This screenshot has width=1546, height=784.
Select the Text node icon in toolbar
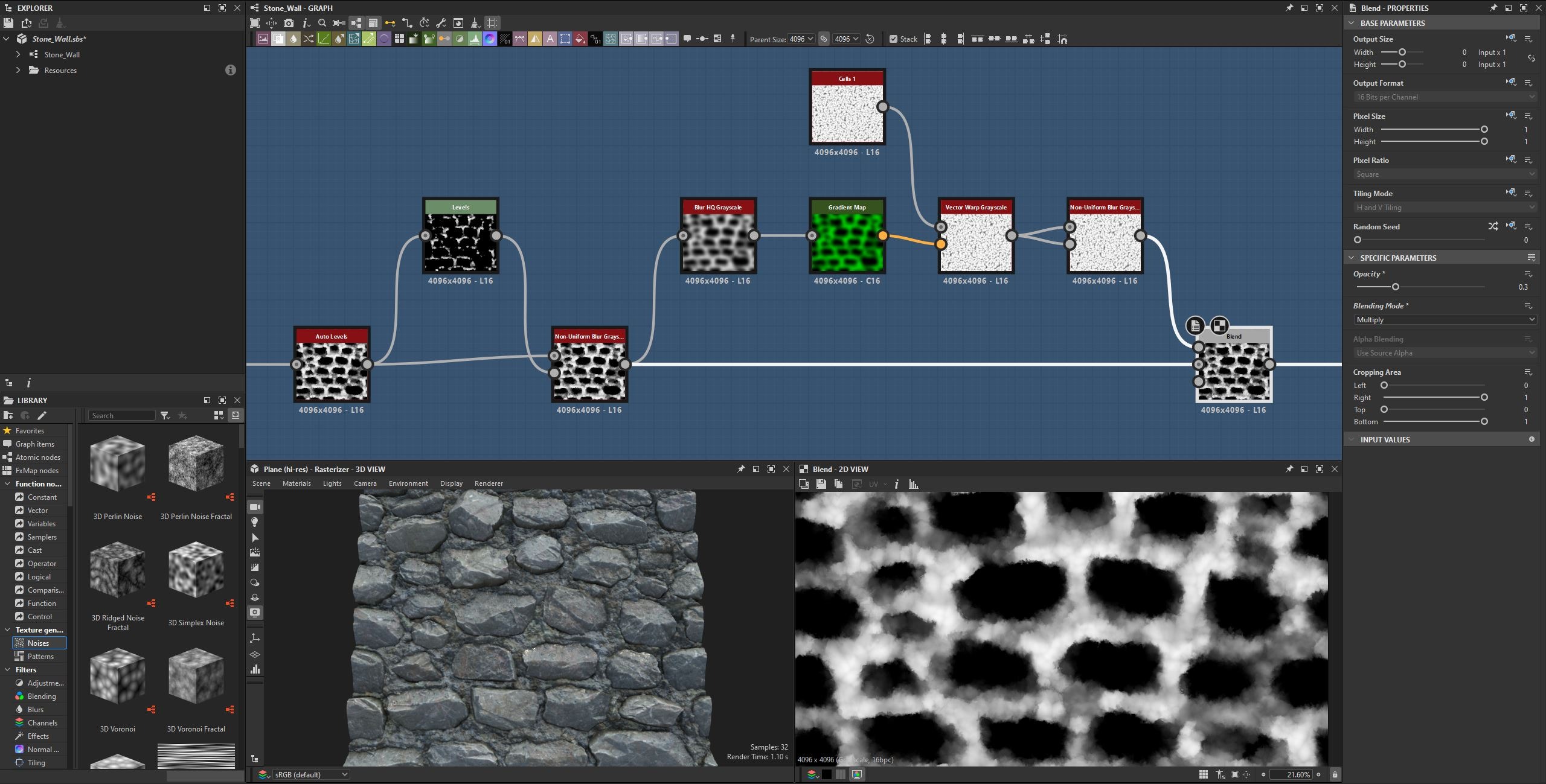(x=550, y=39)
